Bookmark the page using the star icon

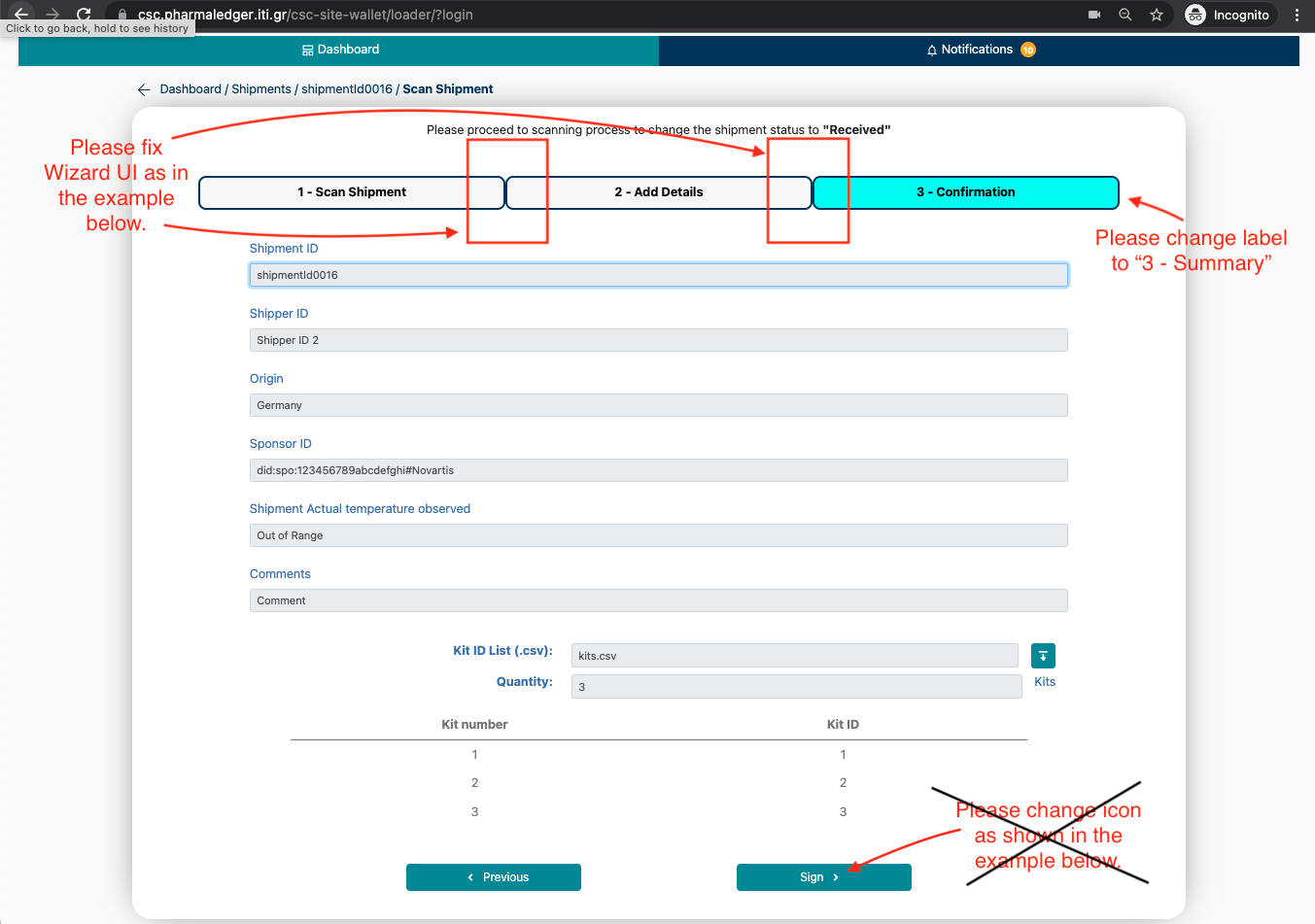(1156, 15)
